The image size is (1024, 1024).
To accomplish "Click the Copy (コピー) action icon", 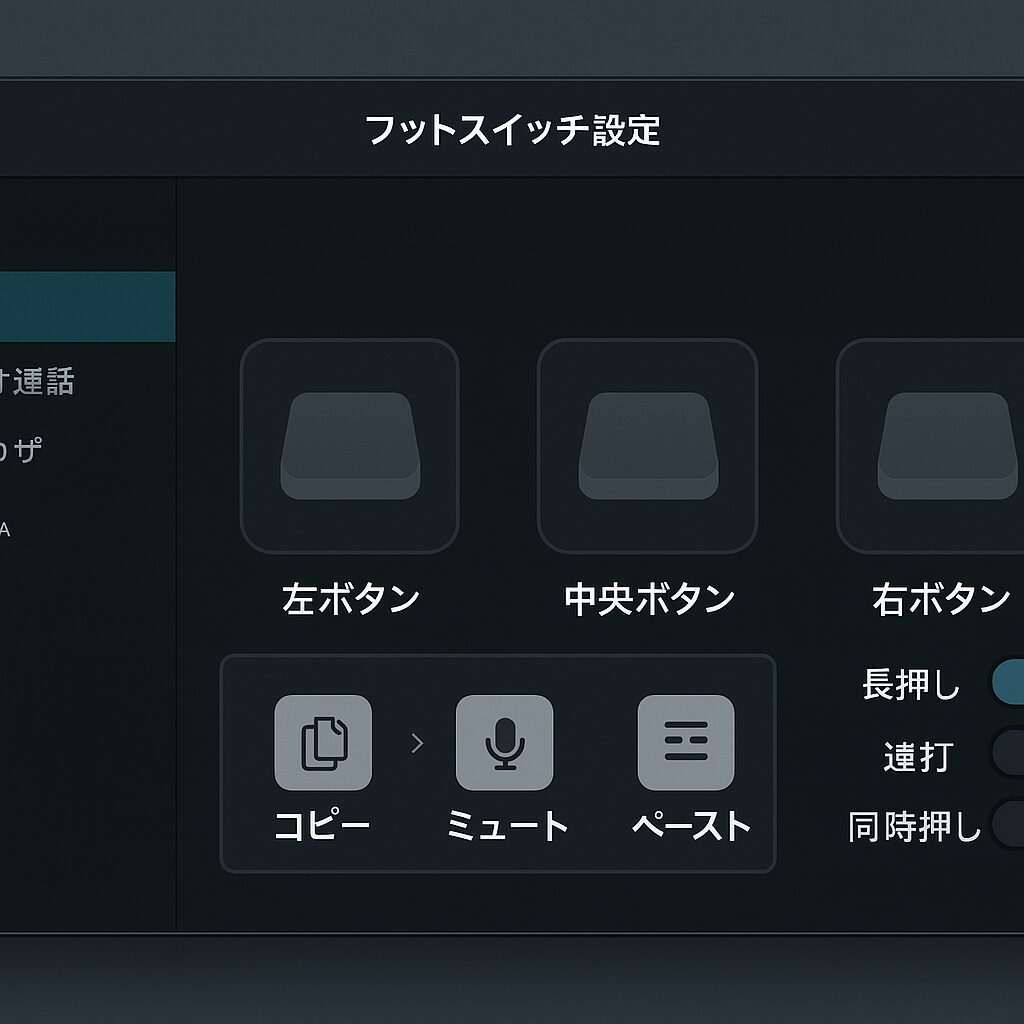I will 323,742.
